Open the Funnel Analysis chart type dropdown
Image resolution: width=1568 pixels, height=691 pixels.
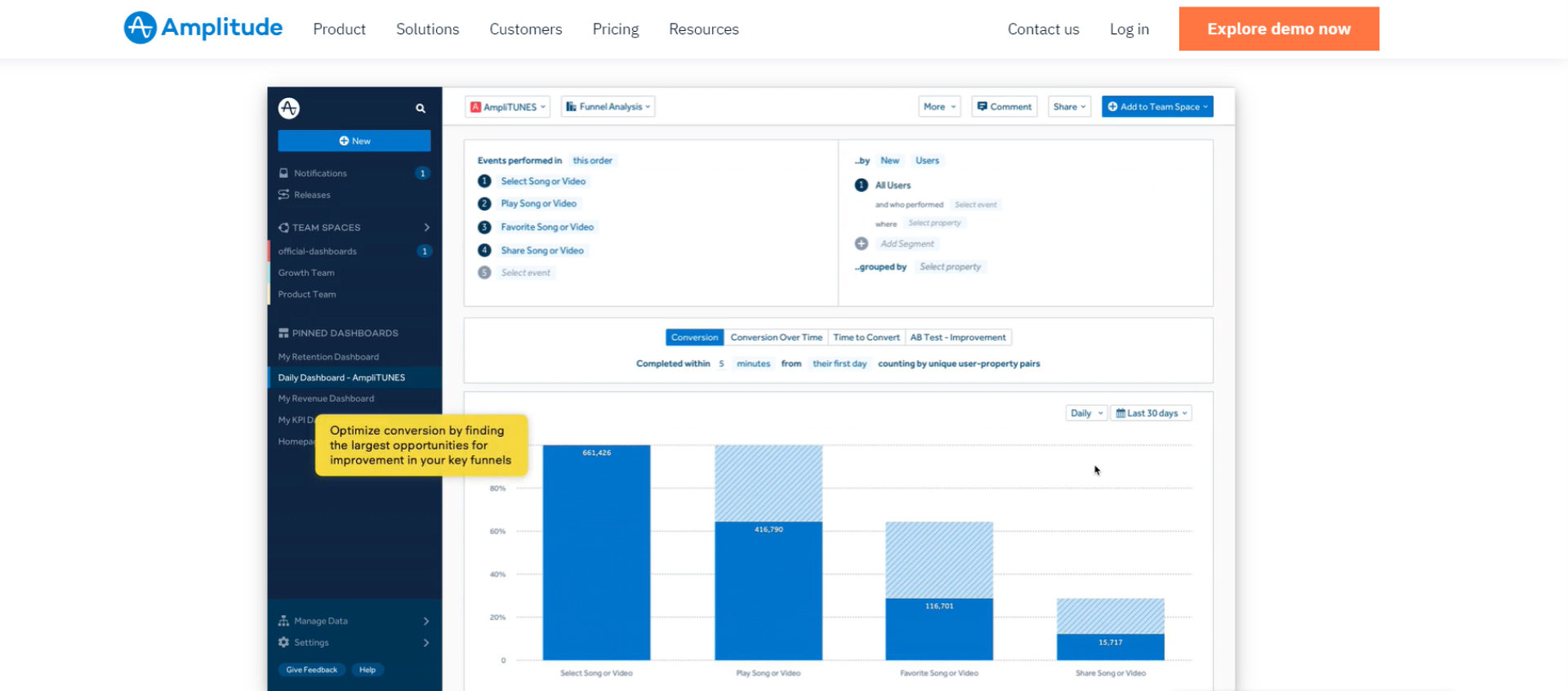click(608, 107)
